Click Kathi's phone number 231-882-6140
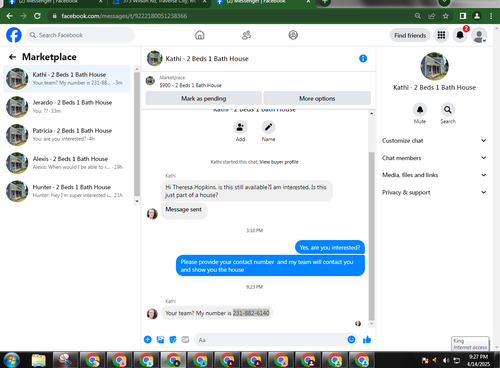The height and width of the screenshot is (368, 500). point(251,313)
